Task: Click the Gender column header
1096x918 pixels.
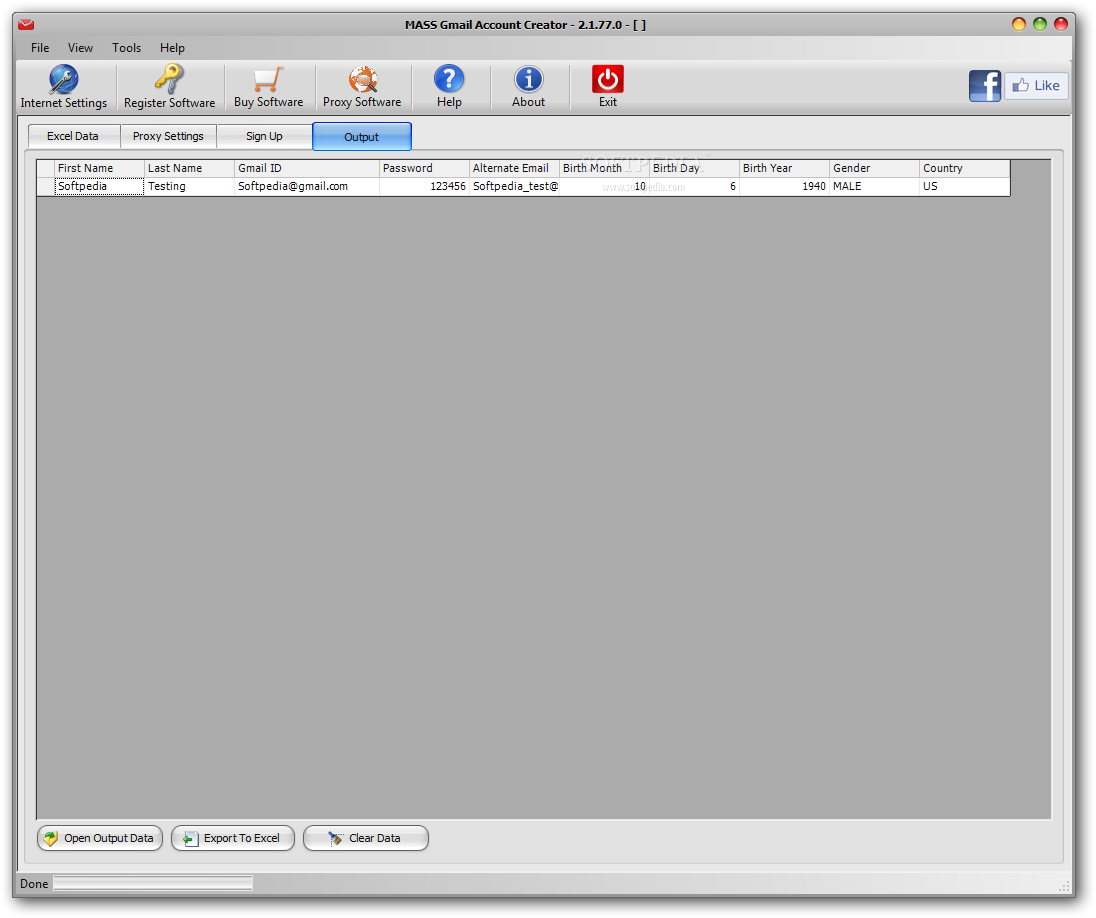Action: point(874,168)
